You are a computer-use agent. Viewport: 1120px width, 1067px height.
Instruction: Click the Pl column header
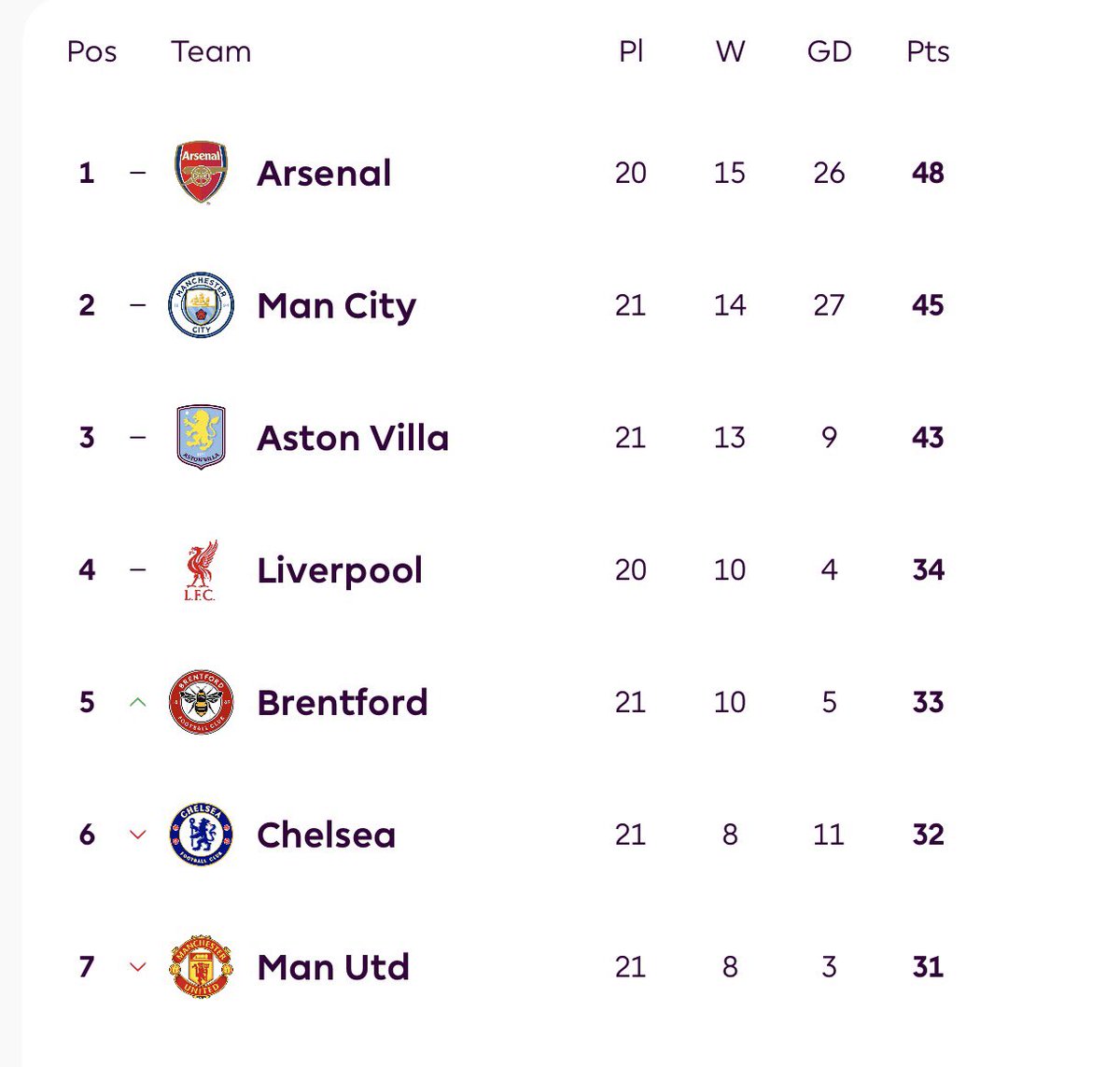tap(631, 51)
